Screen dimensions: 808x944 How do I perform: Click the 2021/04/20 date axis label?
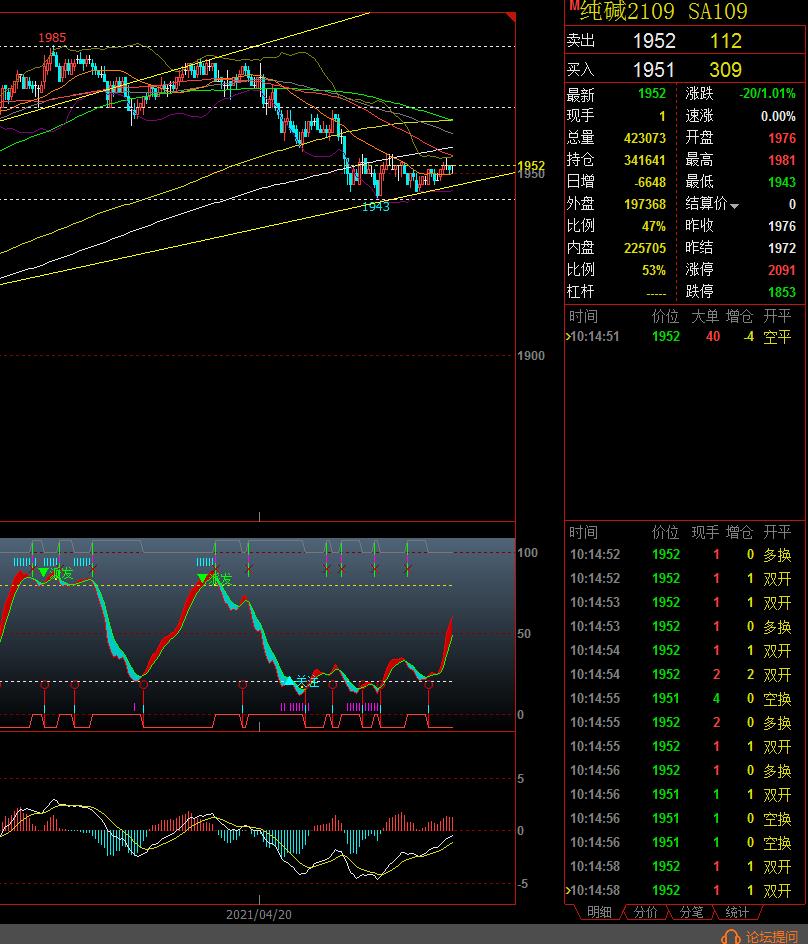tap(259, 914)
